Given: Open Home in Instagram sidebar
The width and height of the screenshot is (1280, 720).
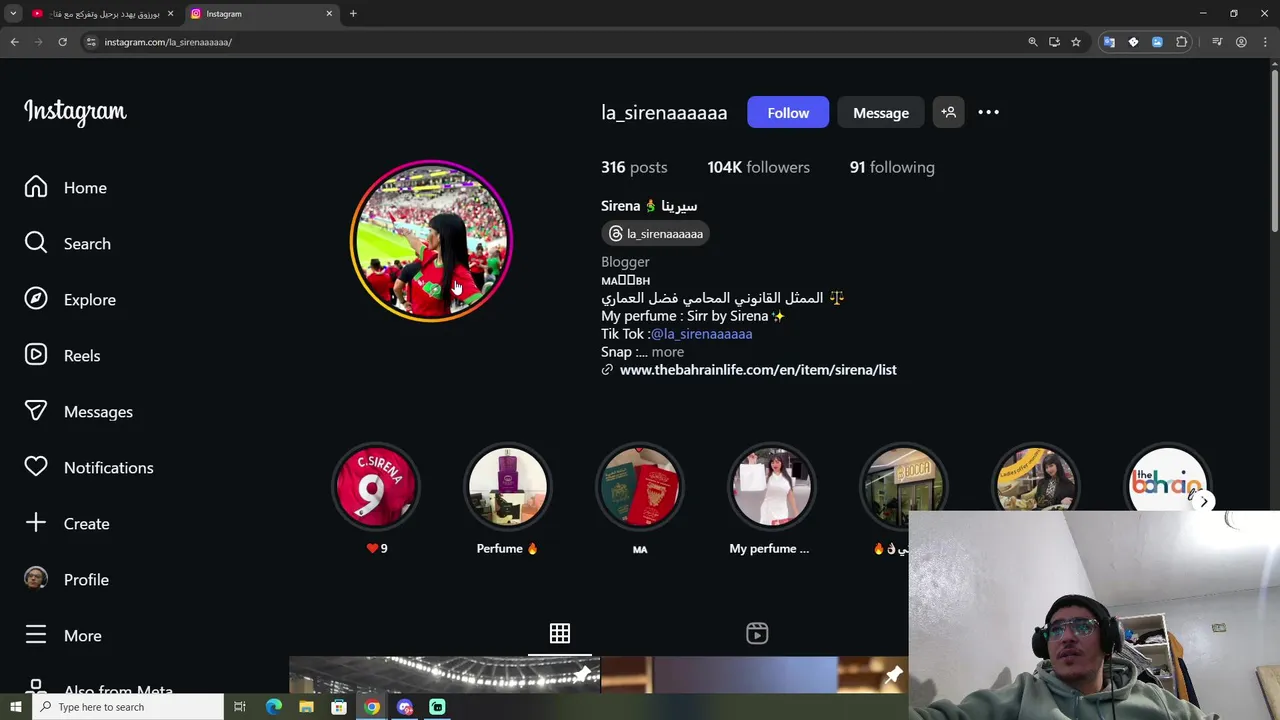Looking at the screenshot, I should (x=66, y=188).
